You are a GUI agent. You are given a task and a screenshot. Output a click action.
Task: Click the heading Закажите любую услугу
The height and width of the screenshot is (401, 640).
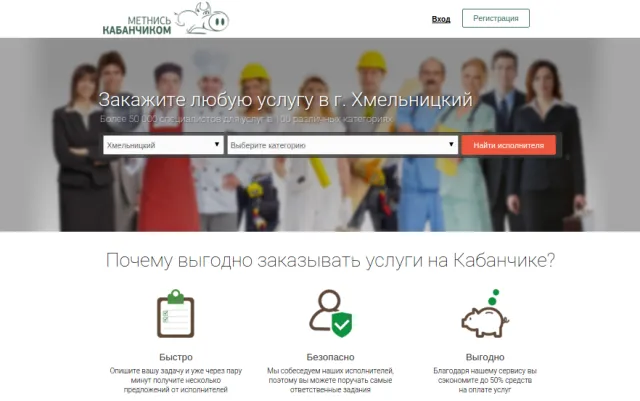click(285, 100)
